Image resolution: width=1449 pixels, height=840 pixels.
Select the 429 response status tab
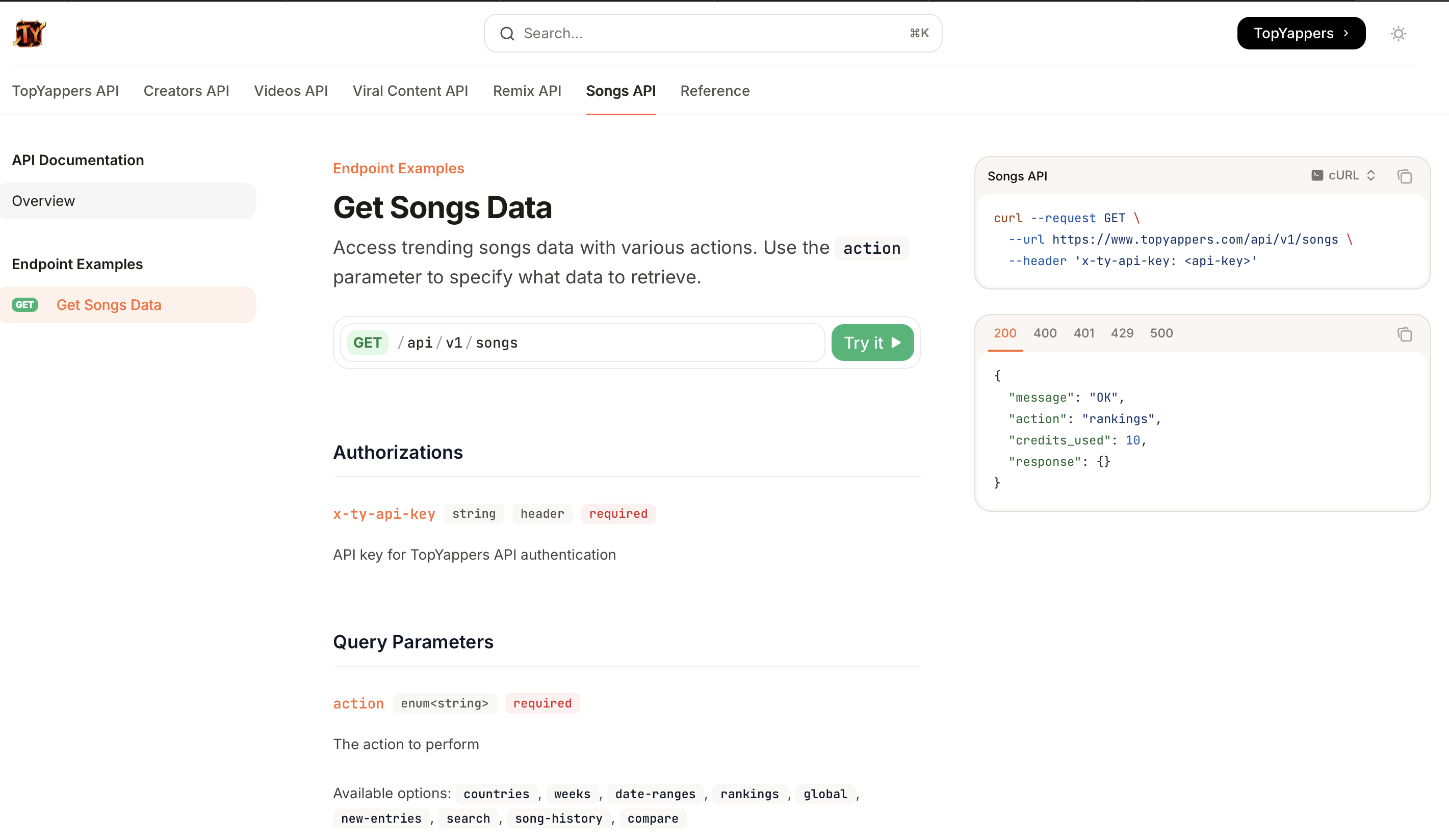click(x=1122, y=333)
